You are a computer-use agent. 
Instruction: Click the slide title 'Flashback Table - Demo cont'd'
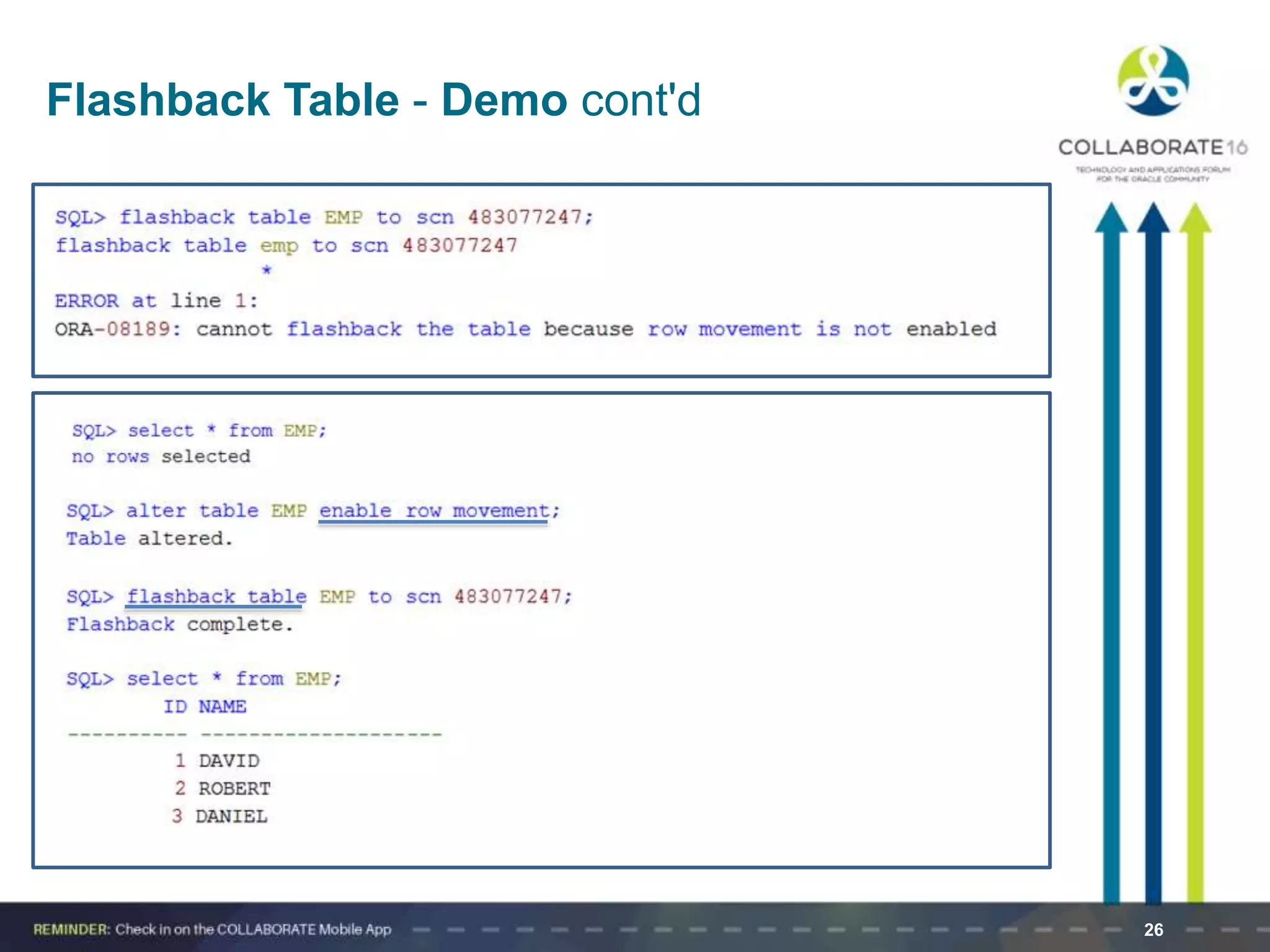pos(374,100)
